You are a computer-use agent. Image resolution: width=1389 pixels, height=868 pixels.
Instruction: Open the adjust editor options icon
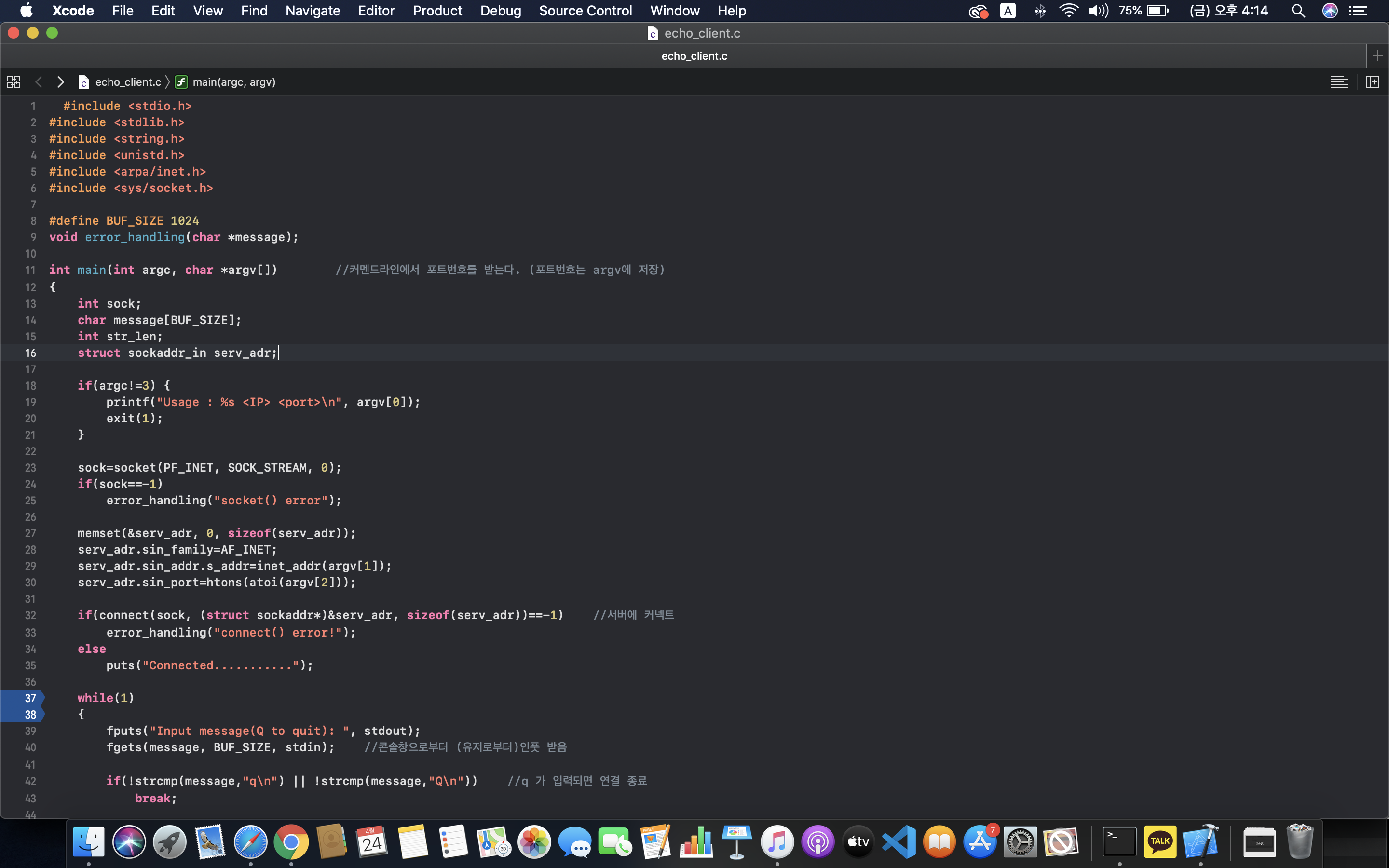click(x=1339, y=82)
